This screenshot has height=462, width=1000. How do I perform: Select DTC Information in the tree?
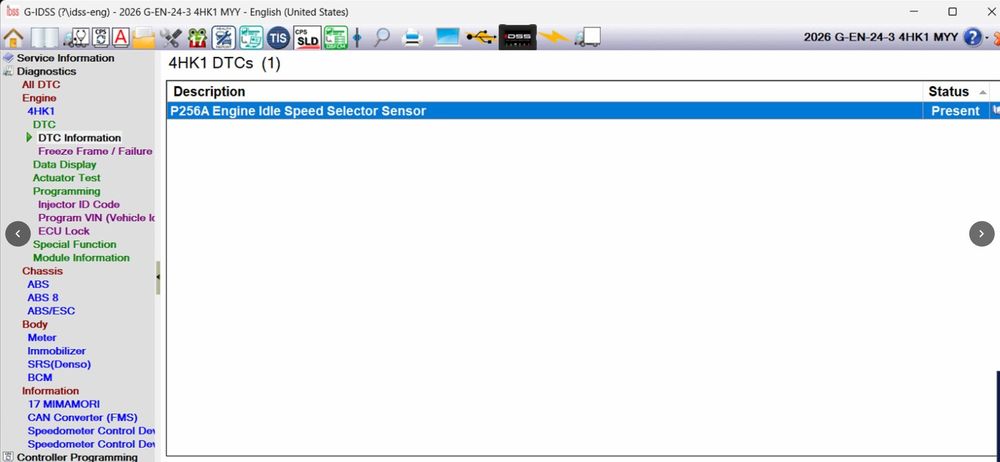[x=79, y=138]
